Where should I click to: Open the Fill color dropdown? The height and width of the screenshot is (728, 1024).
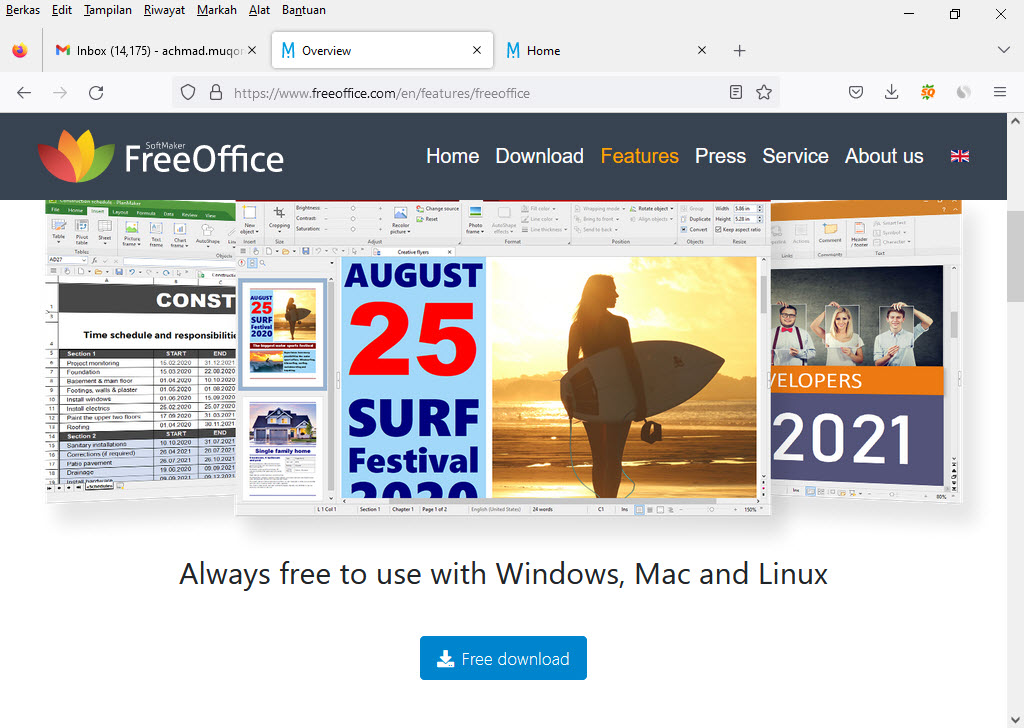point(540,208)
